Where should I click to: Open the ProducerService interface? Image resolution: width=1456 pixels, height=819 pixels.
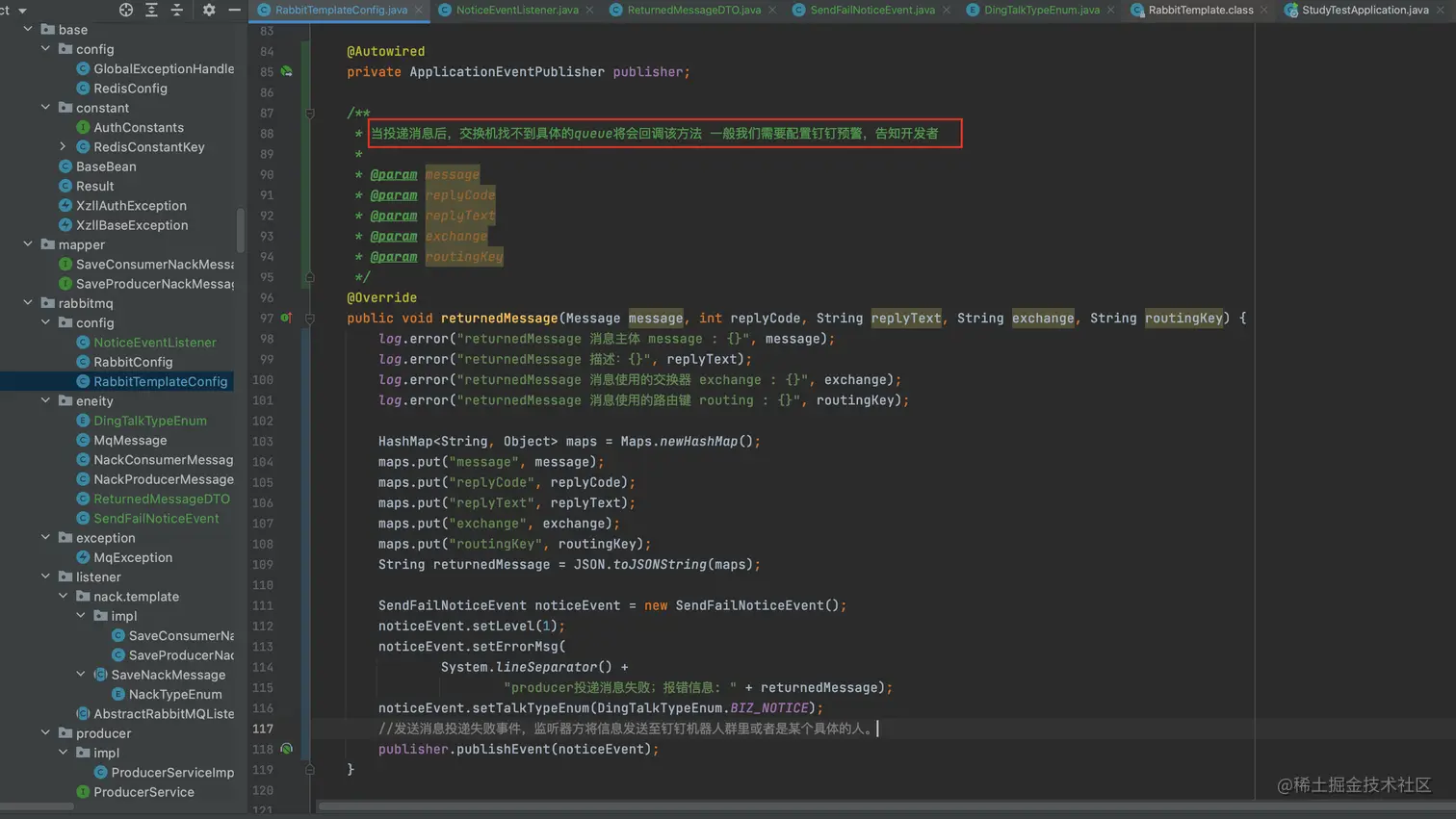point(135,792)
